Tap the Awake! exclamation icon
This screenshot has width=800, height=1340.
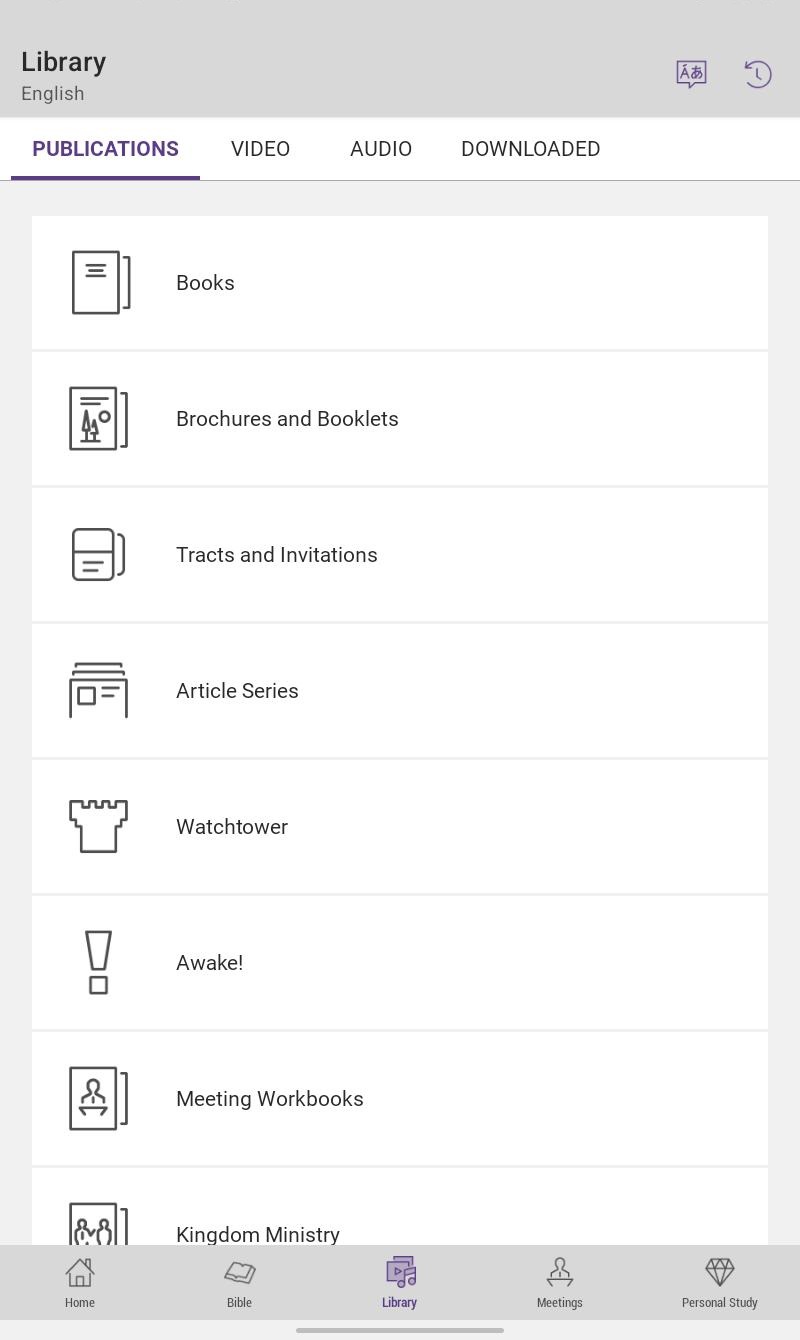[x=98, y=962]
